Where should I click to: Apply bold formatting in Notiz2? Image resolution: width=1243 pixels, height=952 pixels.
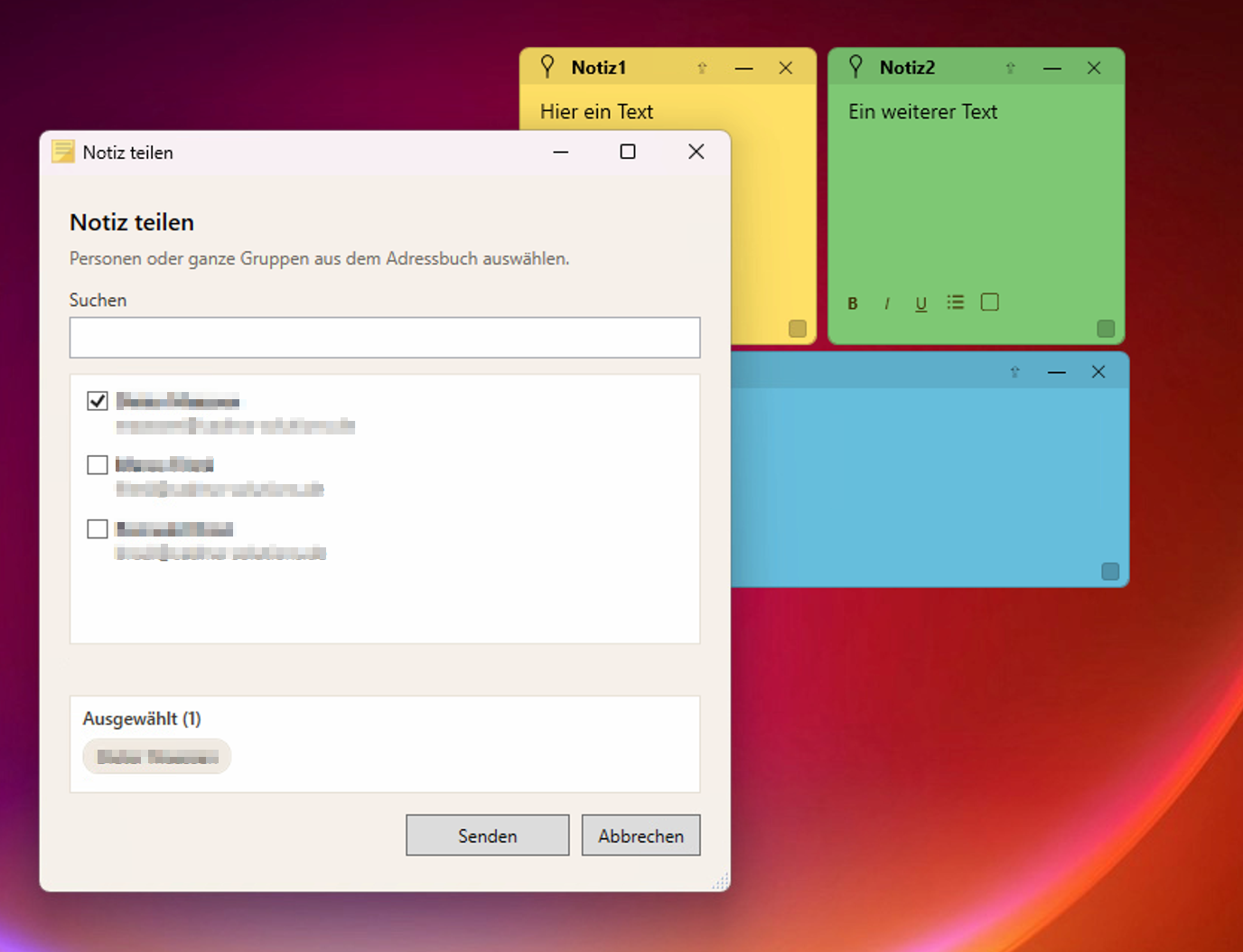853,303
